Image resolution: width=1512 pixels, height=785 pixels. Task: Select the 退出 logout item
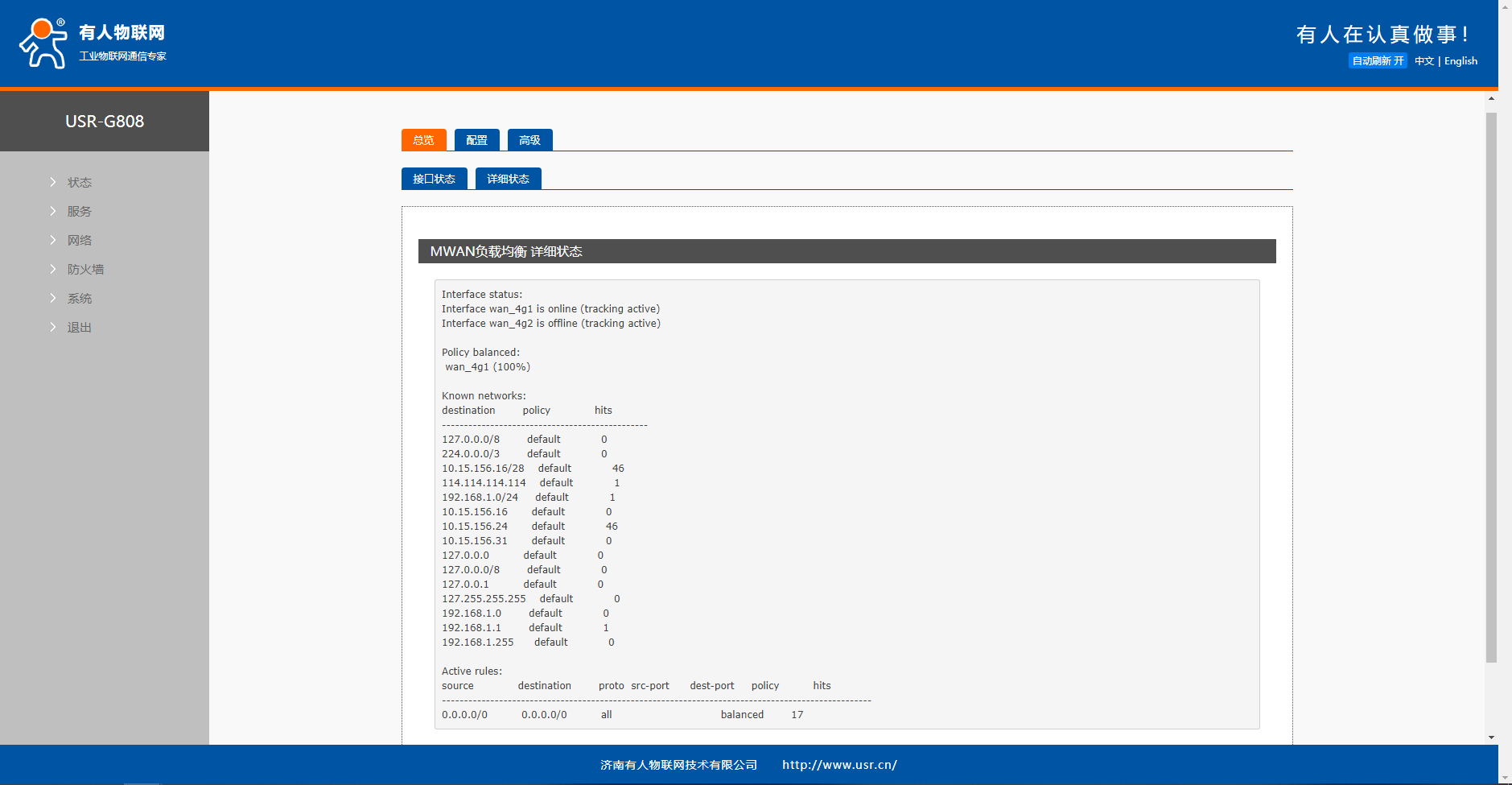pos(80,328)
